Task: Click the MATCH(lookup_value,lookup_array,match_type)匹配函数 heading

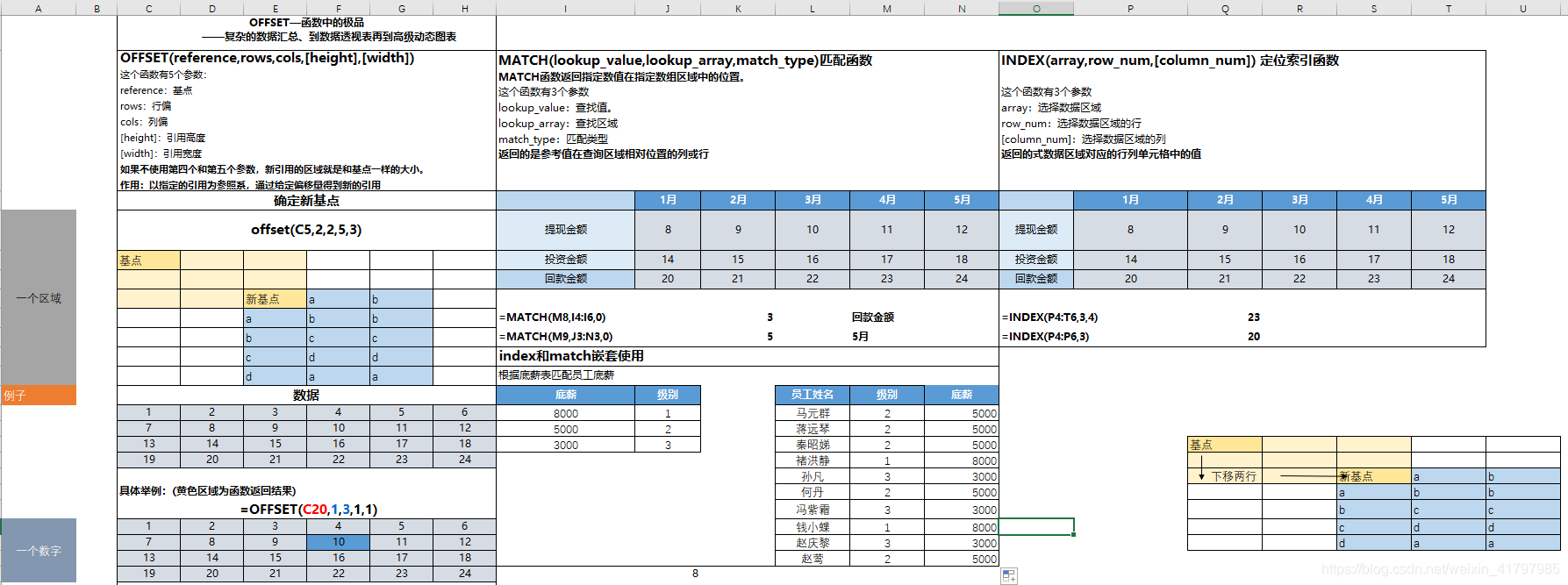Action: [x=685, y=61]
